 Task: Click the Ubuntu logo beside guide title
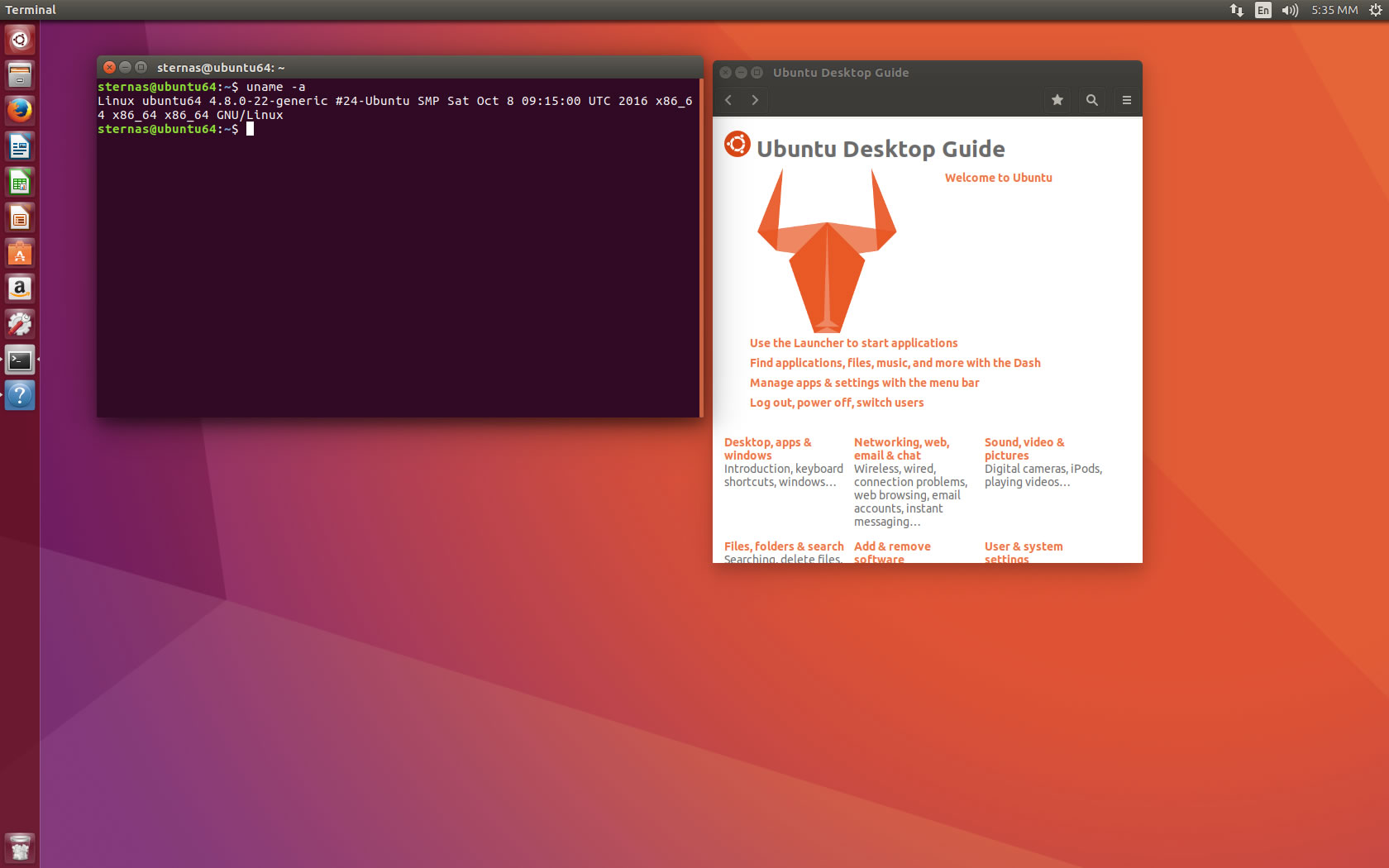(737, 144)
